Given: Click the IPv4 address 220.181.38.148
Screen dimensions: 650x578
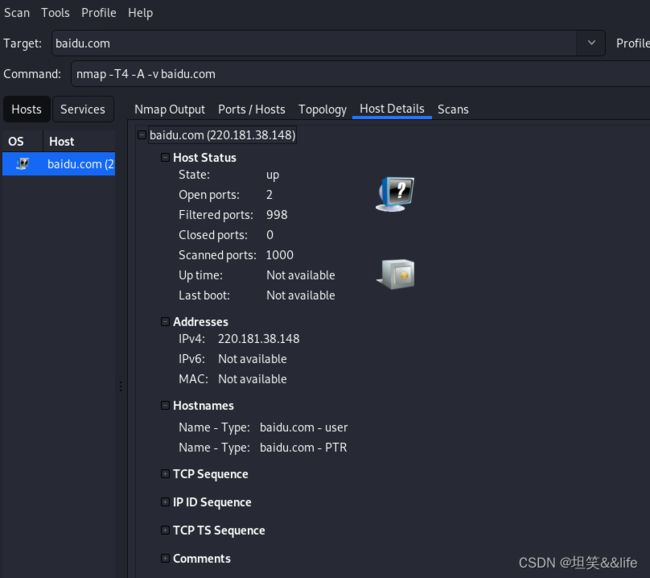Looking at the screenshot, I should pos(259,339).
